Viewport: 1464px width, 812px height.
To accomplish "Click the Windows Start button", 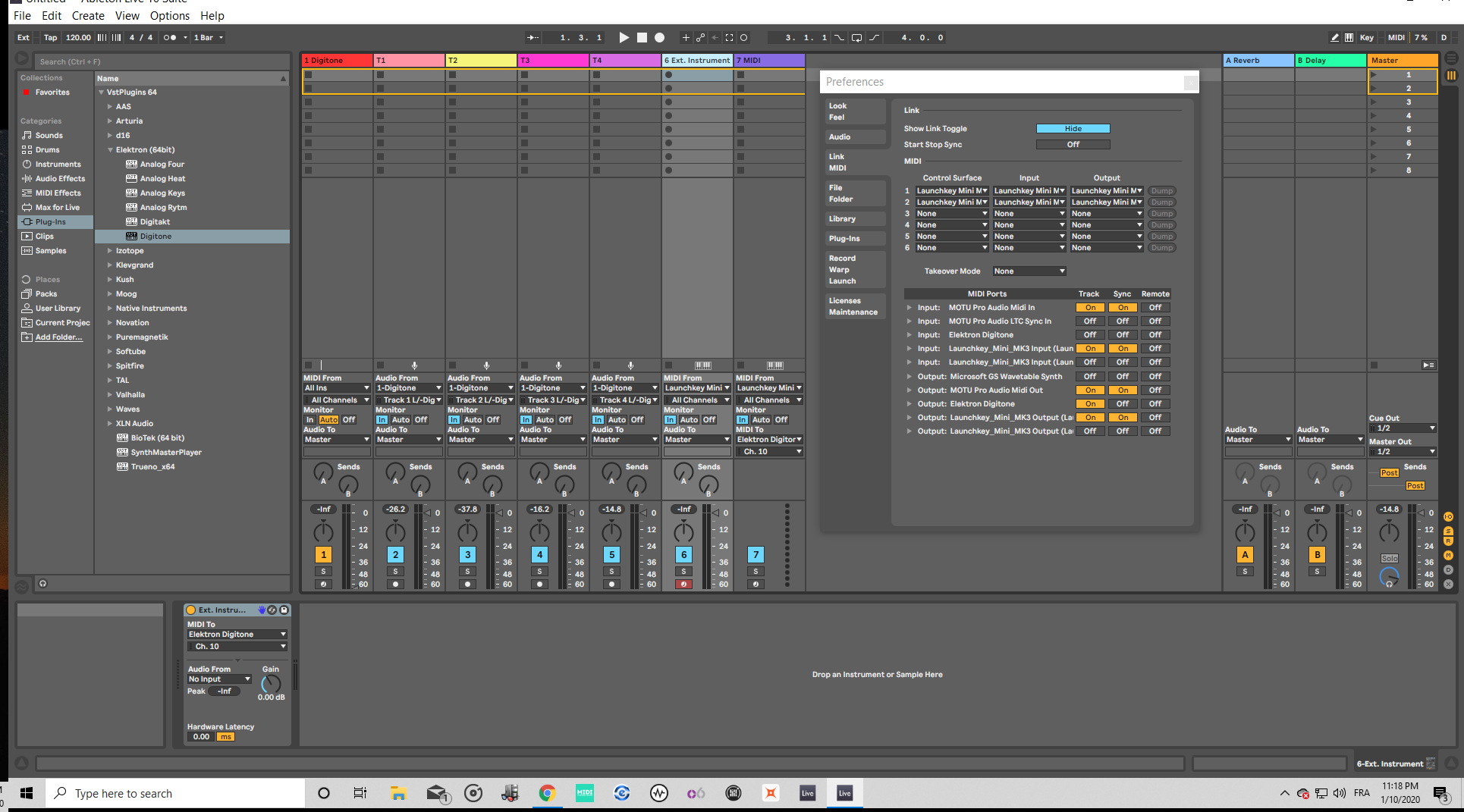I will [x=27, y=793].
